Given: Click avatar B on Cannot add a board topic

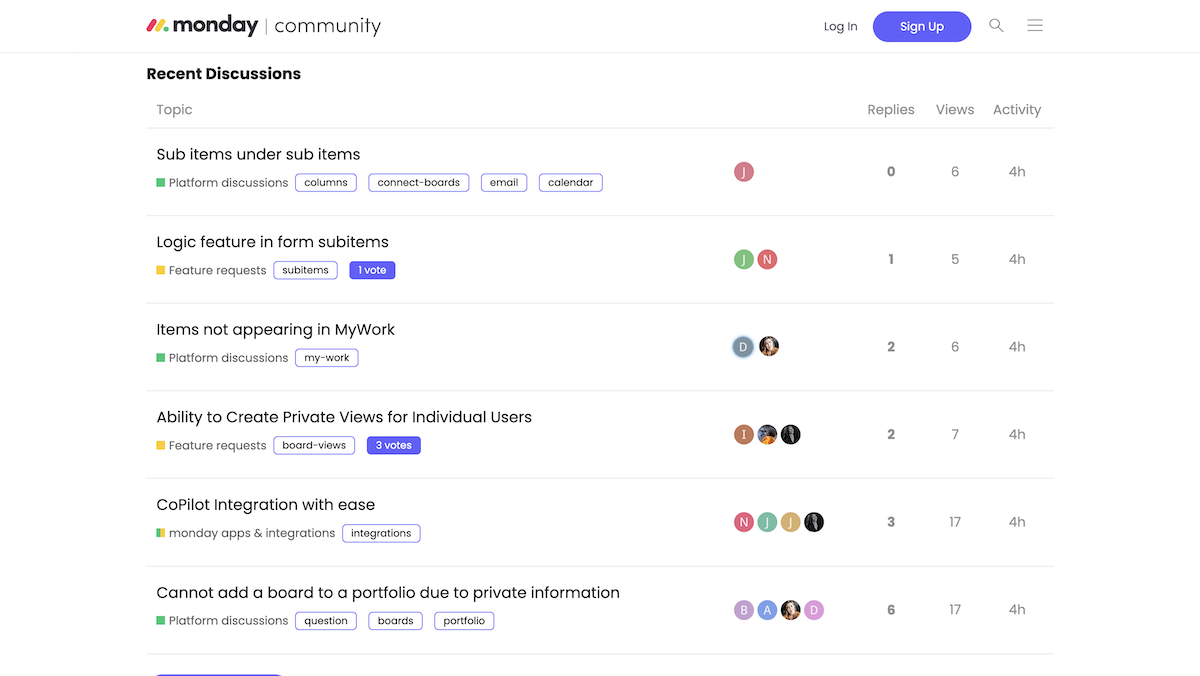Looking at the screenshot, I should (743, 609).
